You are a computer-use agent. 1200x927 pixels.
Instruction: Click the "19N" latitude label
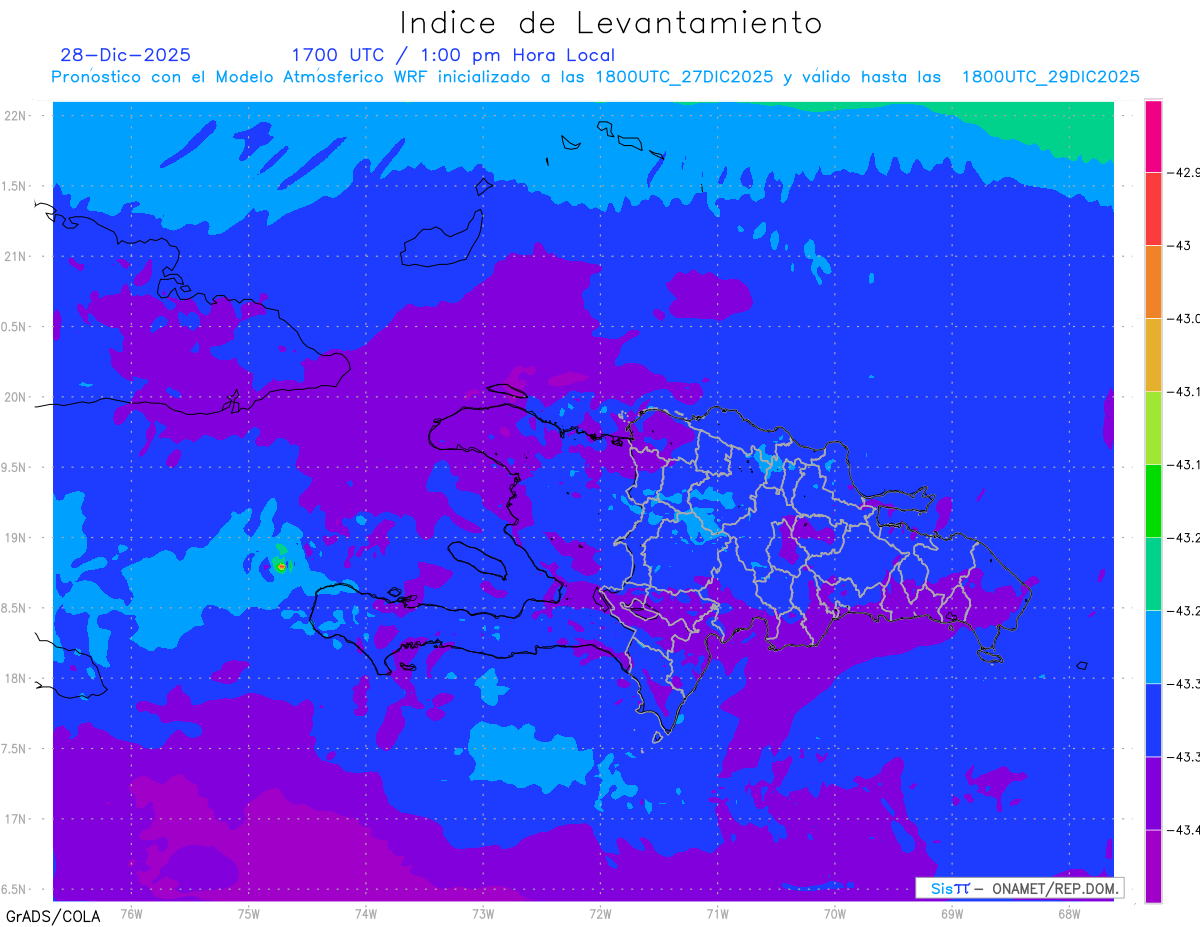point(17,538)
